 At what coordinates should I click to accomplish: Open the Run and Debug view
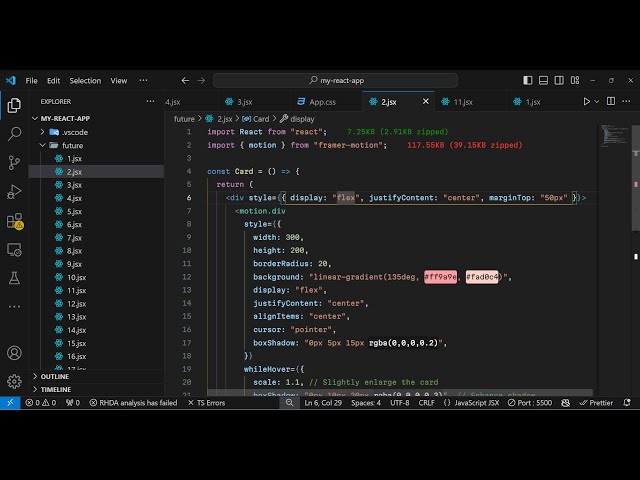(x=14, y=191)
